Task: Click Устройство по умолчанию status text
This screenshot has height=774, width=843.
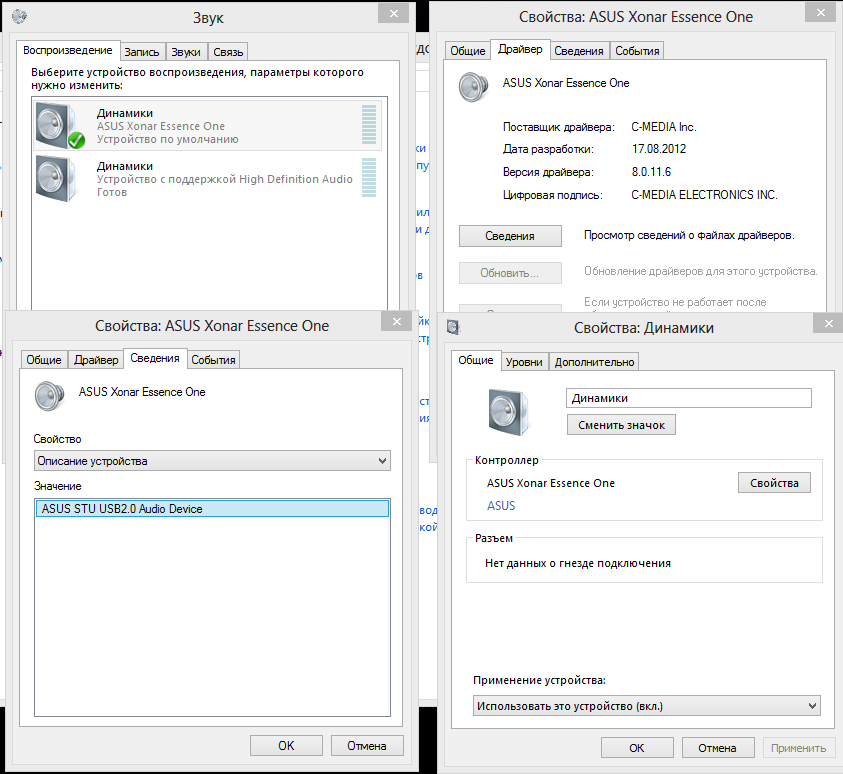Action: 168,139
